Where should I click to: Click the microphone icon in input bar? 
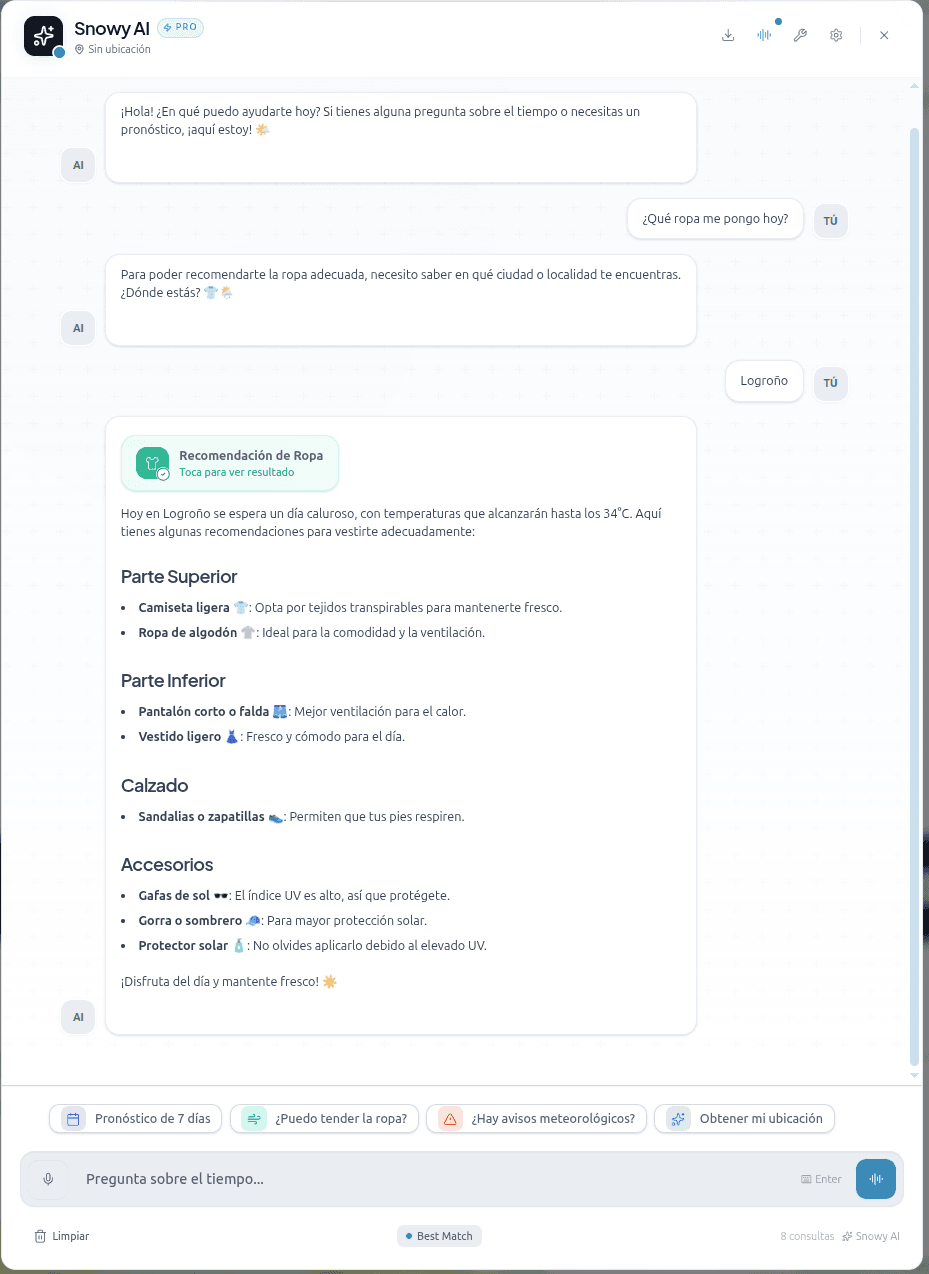[48, 1179]
